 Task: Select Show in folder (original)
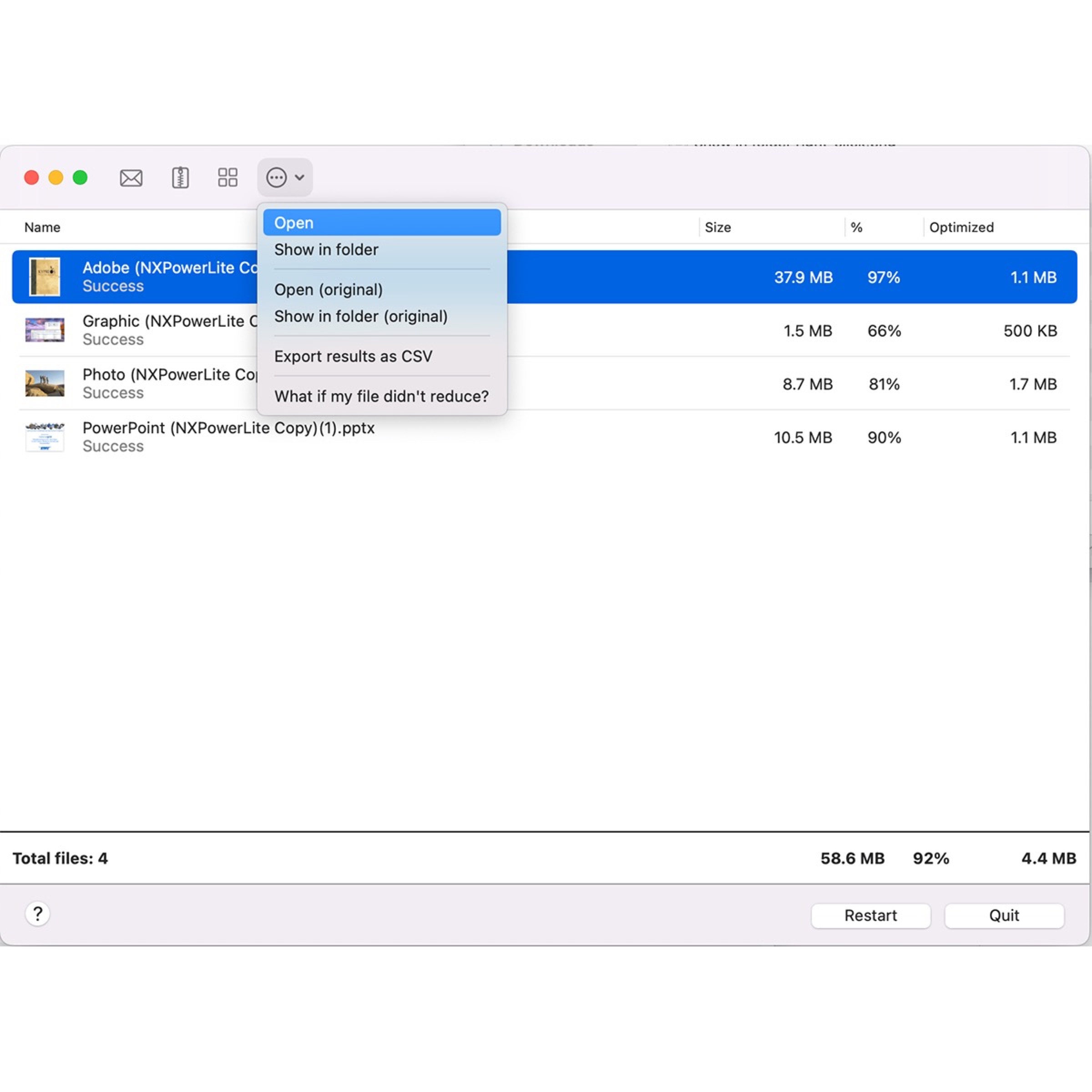tap(361, 317)
